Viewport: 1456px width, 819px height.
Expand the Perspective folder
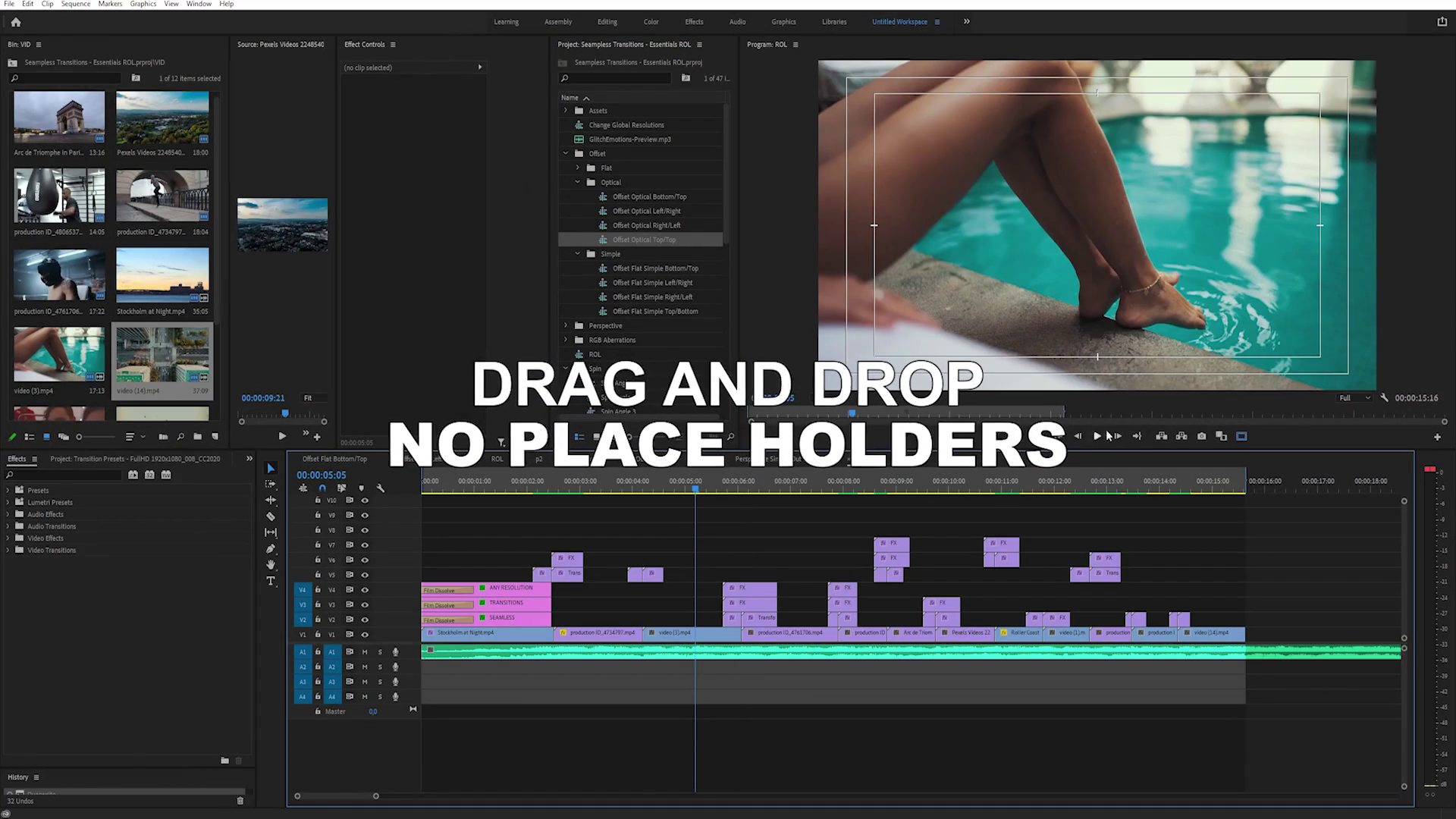[566, 325]
